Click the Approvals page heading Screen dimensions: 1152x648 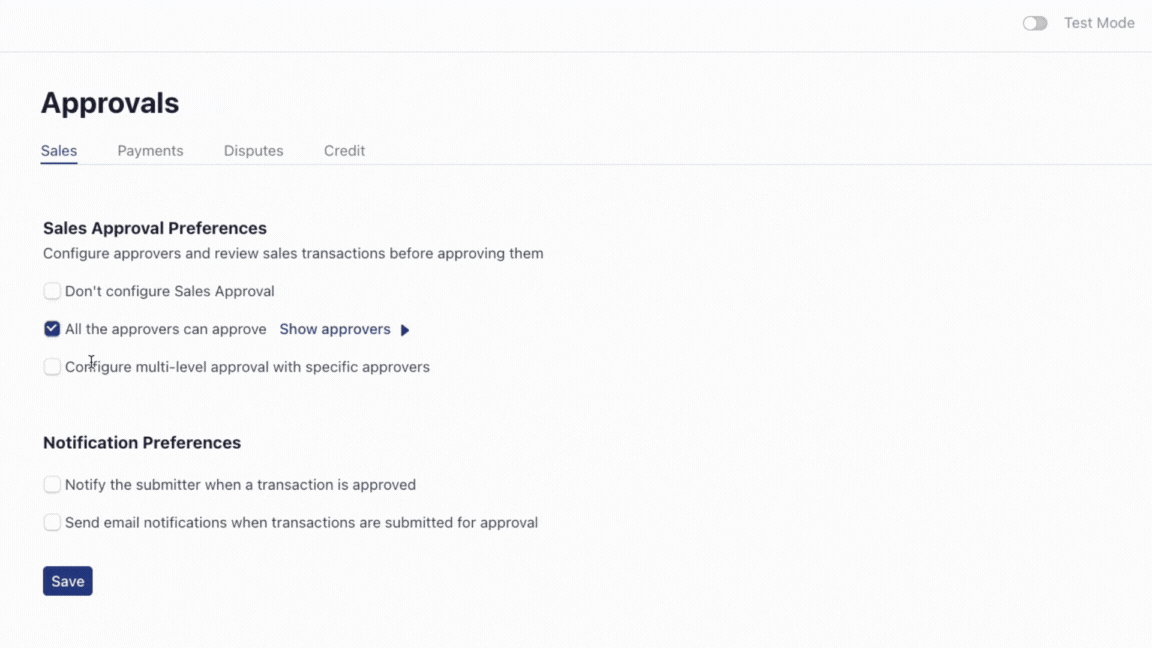(x=110, y=103)
